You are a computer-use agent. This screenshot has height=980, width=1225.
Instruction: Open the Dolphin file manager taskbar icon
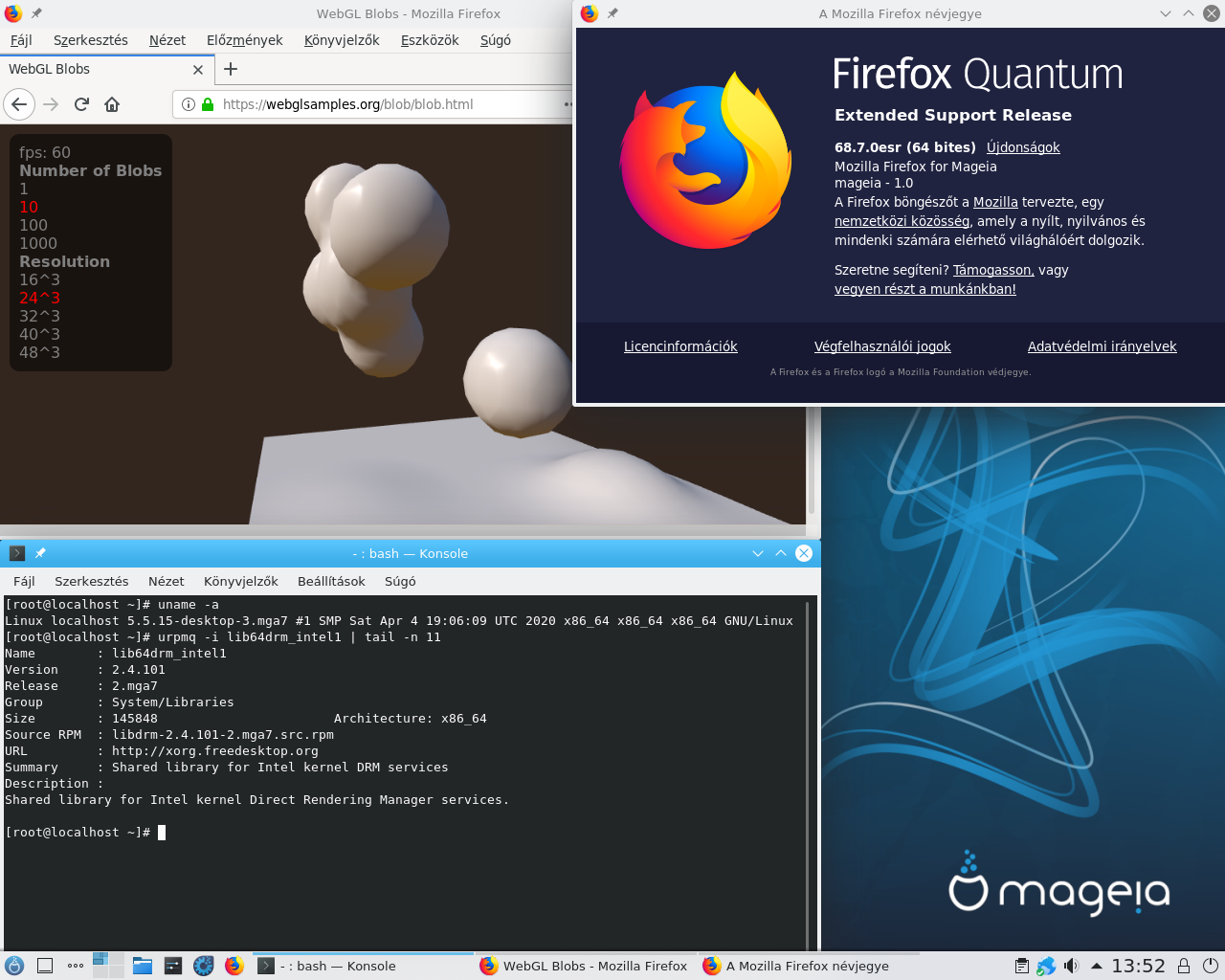(143, 966)
